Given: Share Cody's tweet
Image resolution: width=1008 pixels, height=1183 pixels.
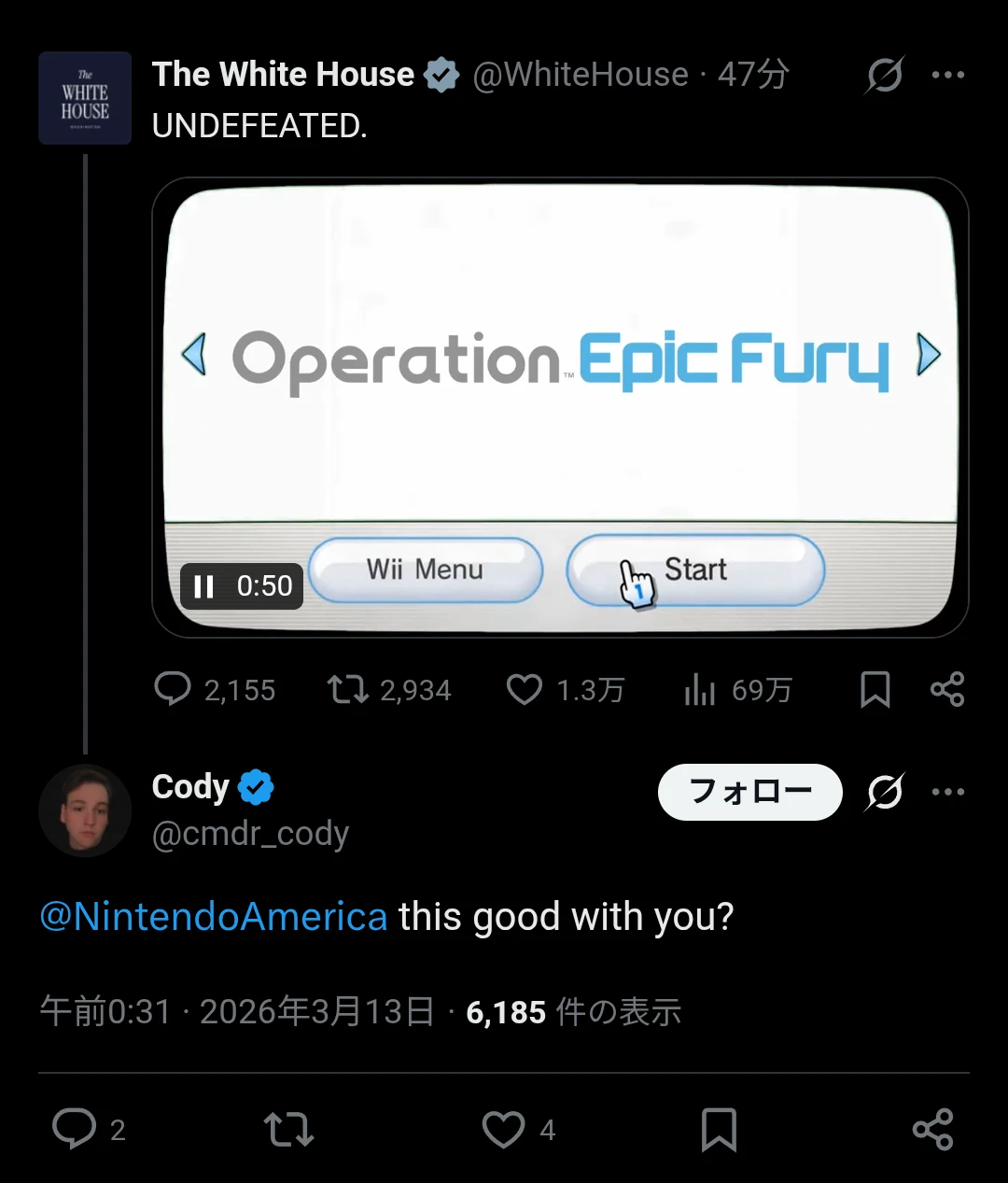Looking at the screenshot, I should tap(932, 1129).
